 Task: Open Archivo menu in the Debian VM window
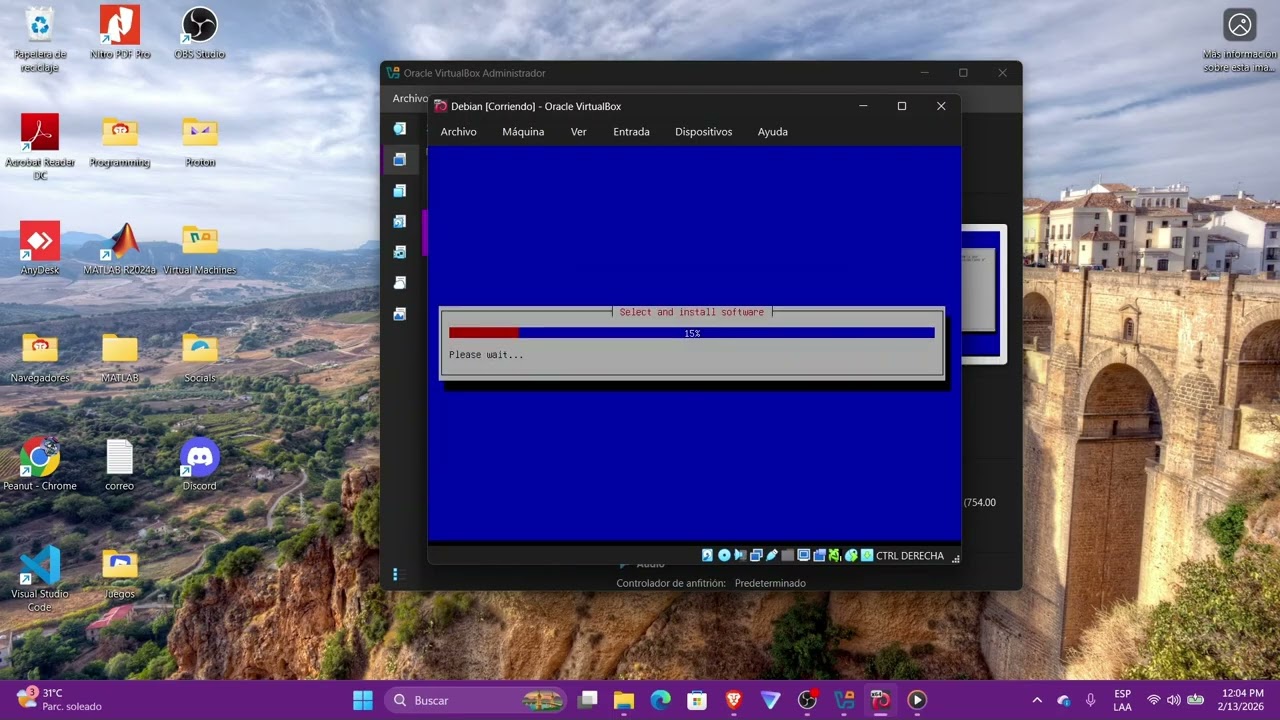pos(459,132)
